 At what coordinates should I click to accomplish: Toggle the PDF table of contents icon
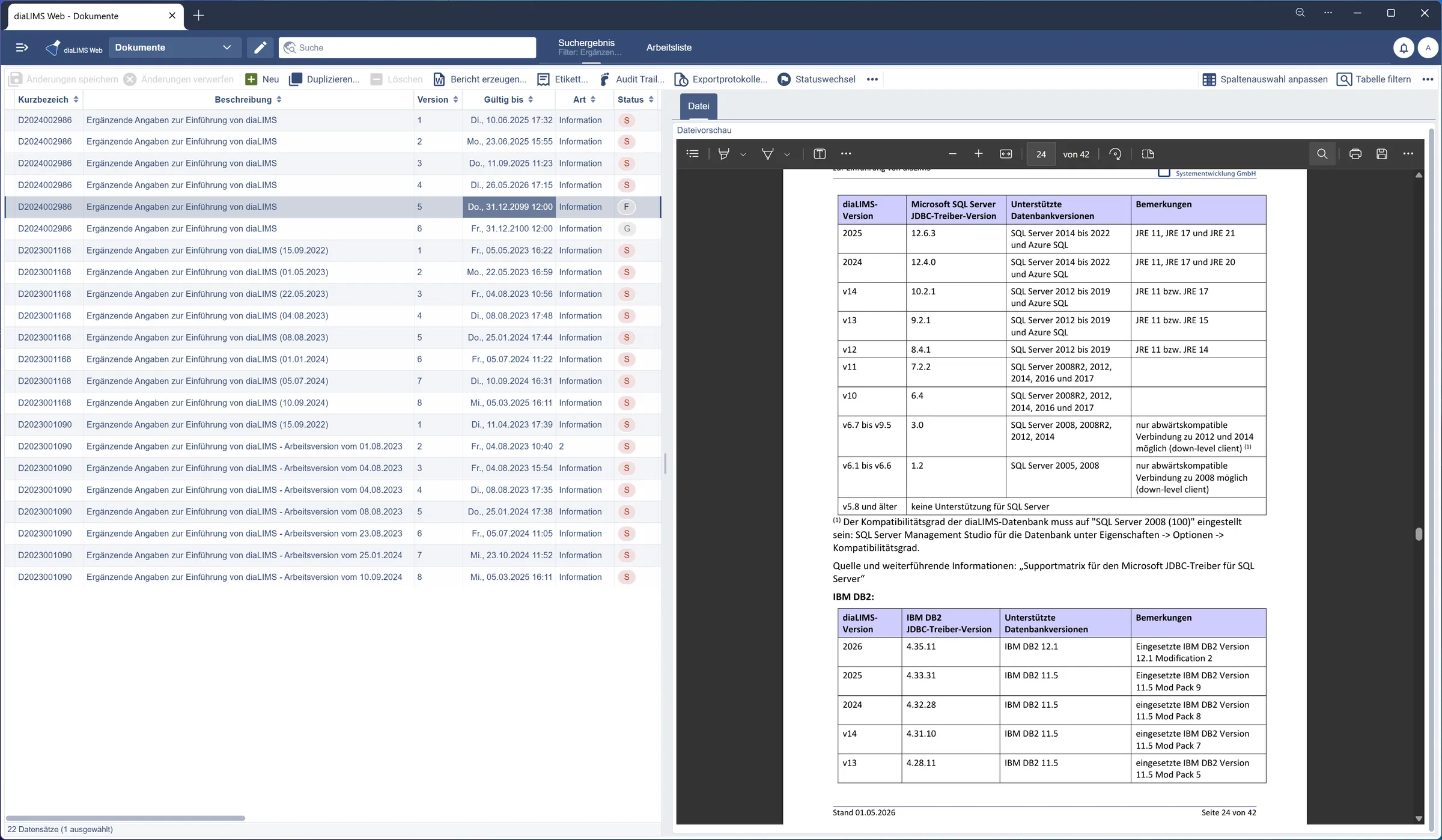(693, 154)
